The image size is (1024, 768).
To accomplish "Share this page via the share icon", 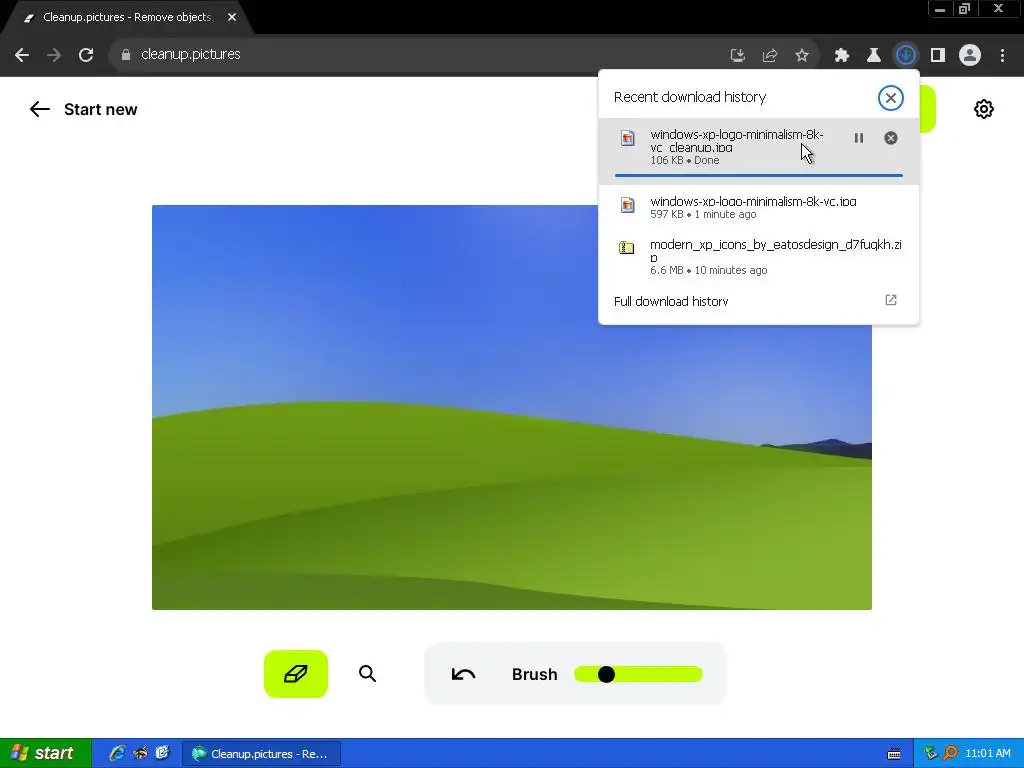I will click(770, 55).
